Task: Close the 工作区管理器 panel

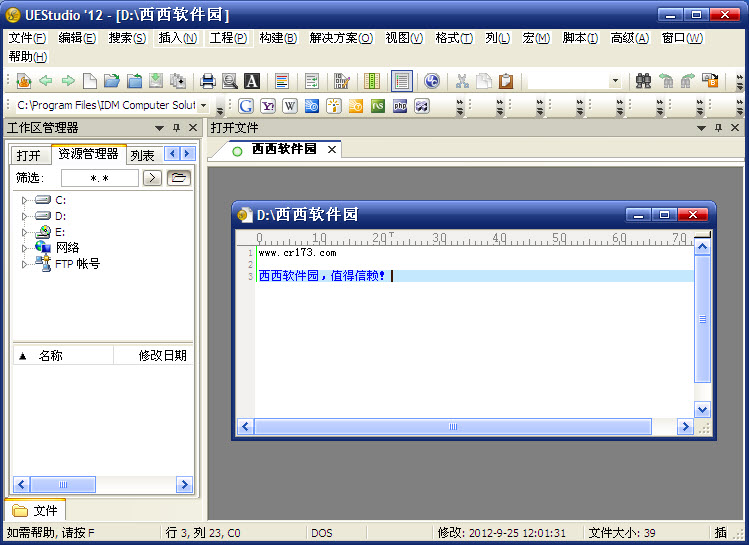Action: pos(193,128)
